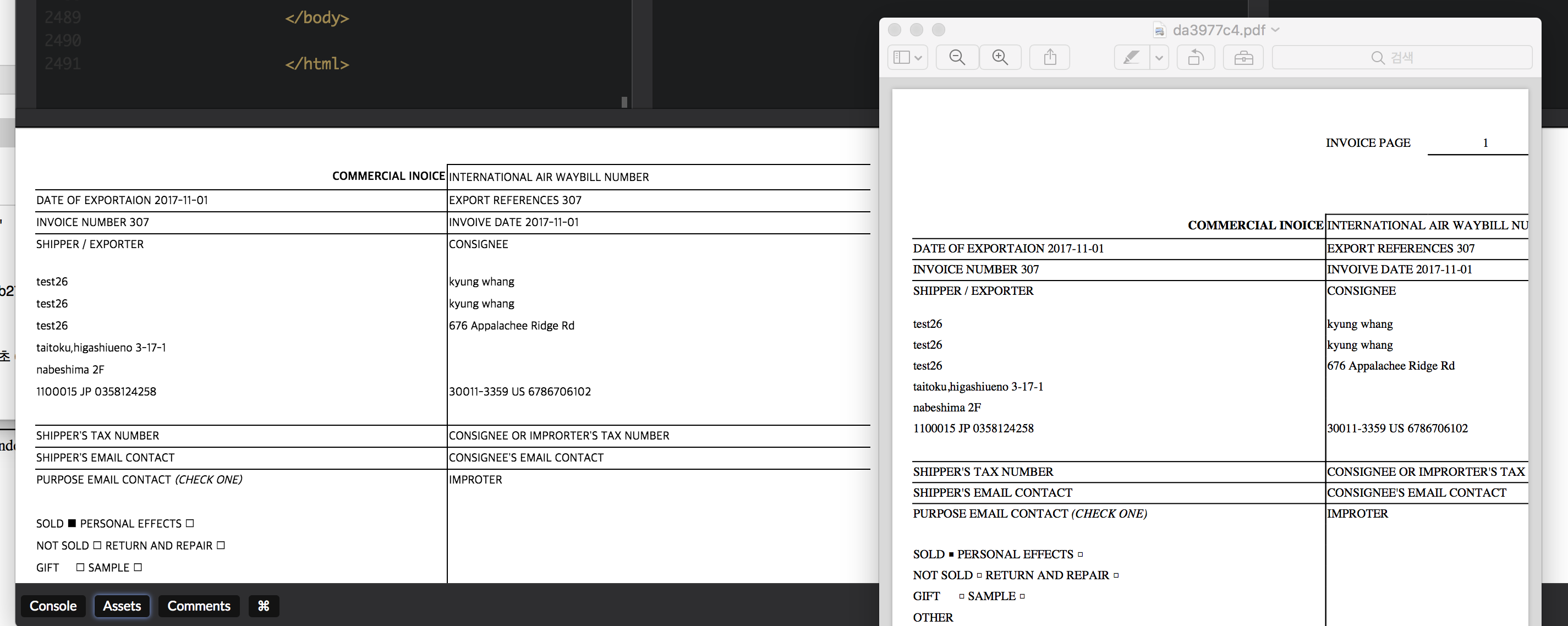This screenshot has width=1568, height=626.
Task: Rotate the PDF page
Action: click(1195, 57)
